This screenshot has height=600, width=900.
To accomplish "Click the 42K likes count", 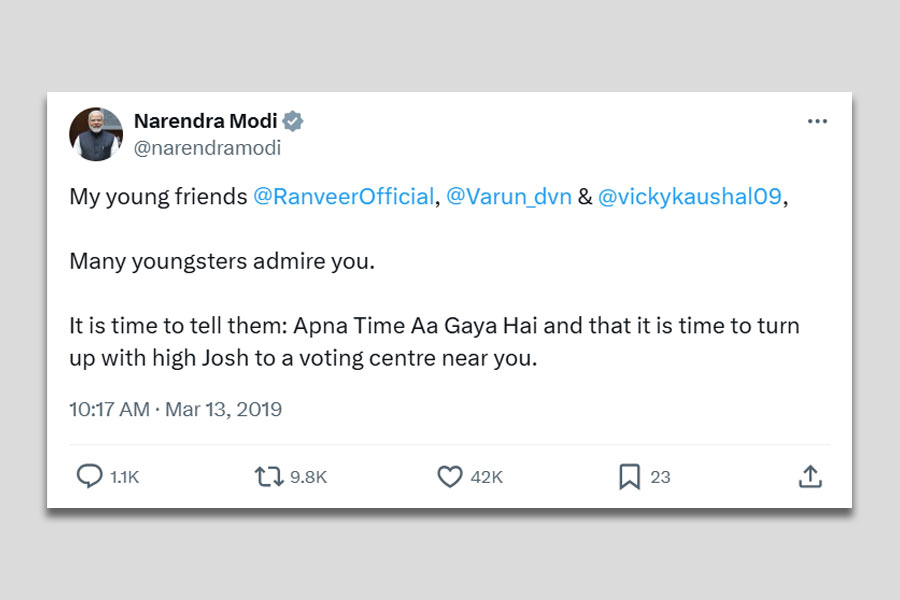I will coord(486,478).
